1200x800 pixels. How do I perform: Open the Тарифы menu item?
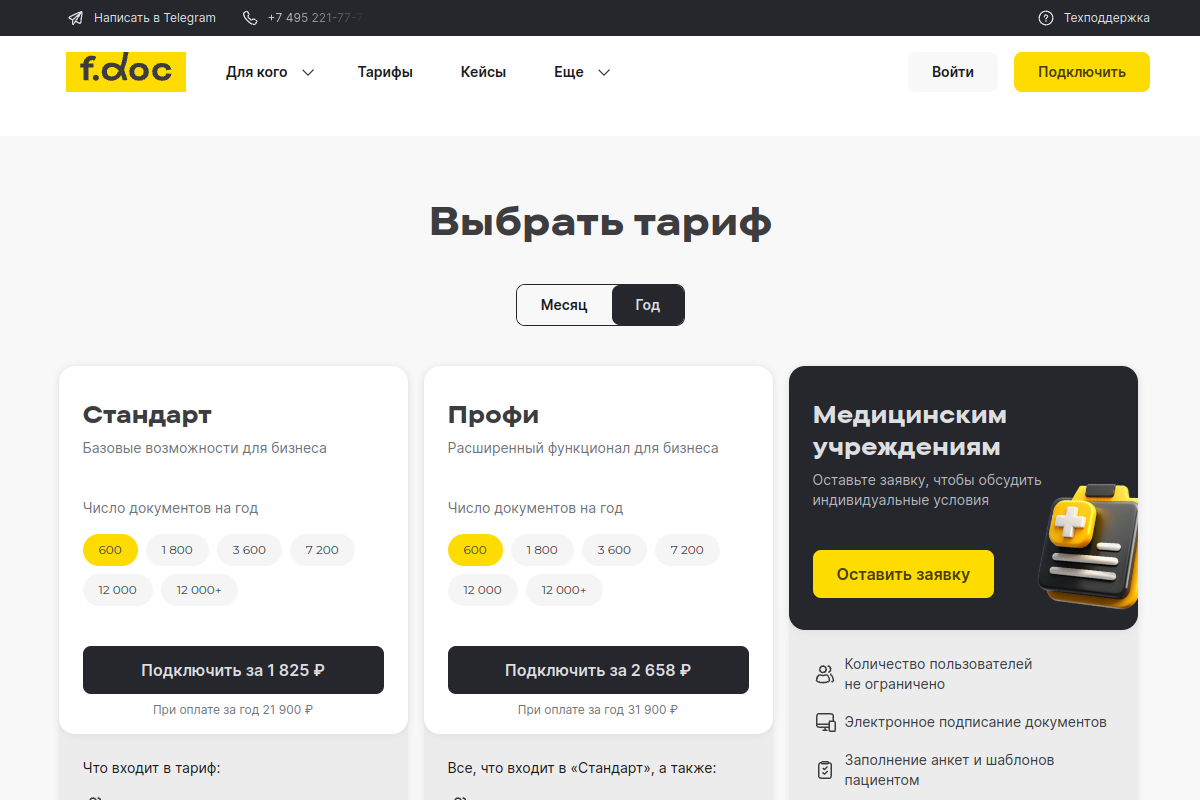[385, 72]
